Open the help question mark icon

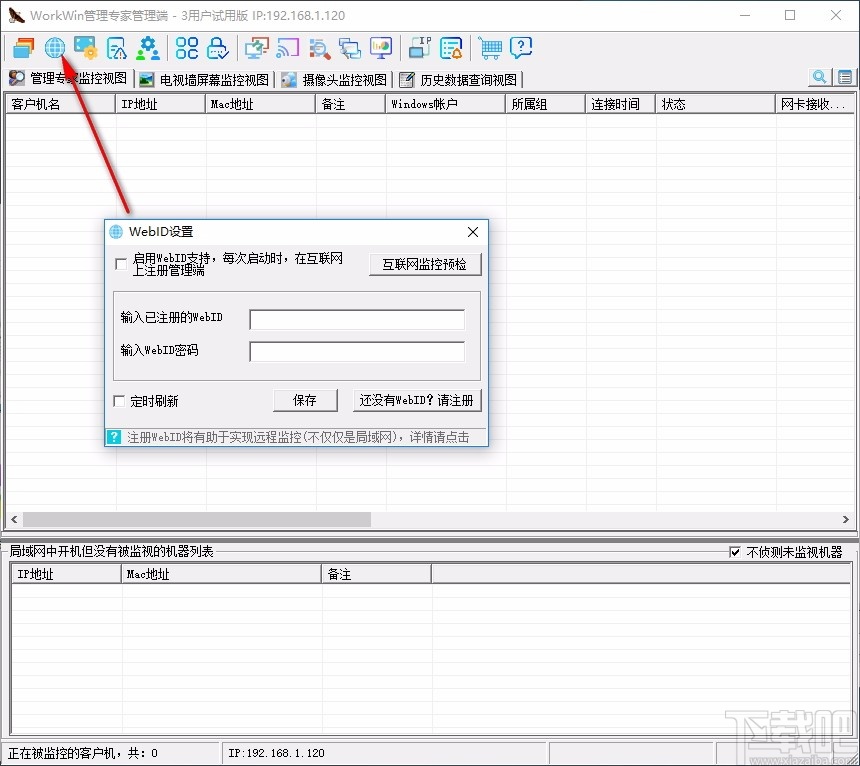[x=520, y=47]
